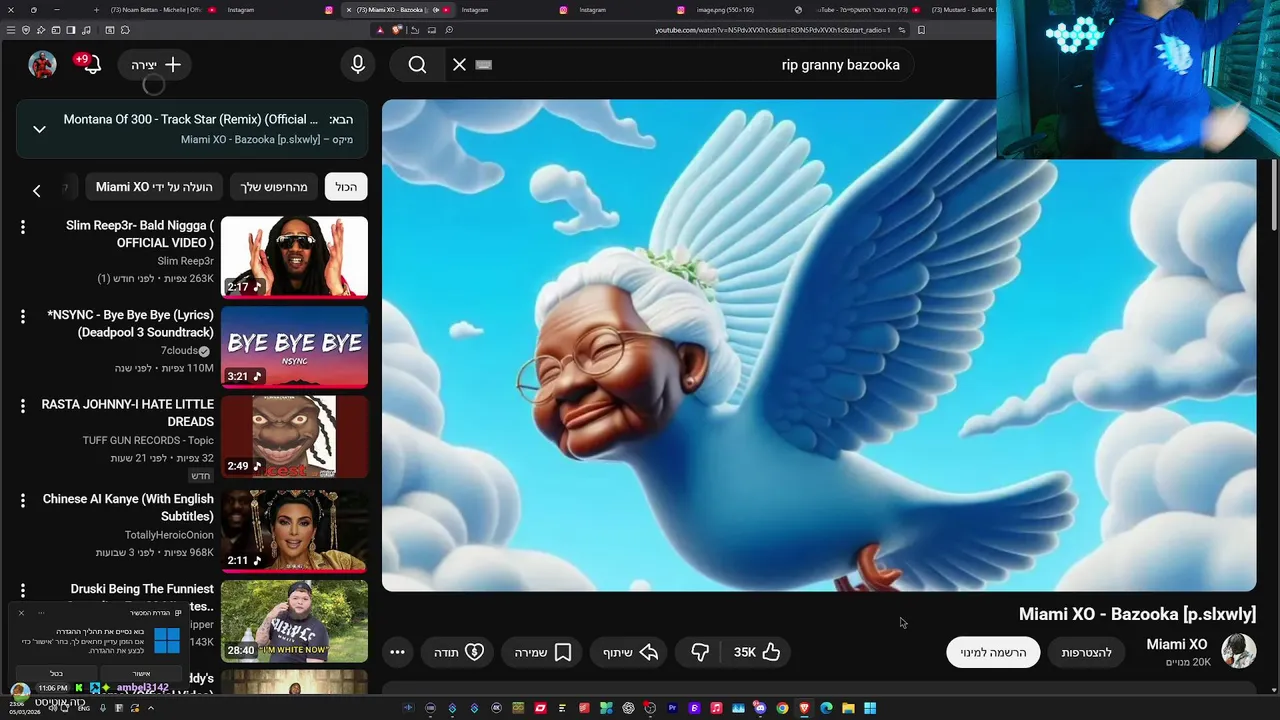Click the Bazooka video player

(x=819, y=345)
